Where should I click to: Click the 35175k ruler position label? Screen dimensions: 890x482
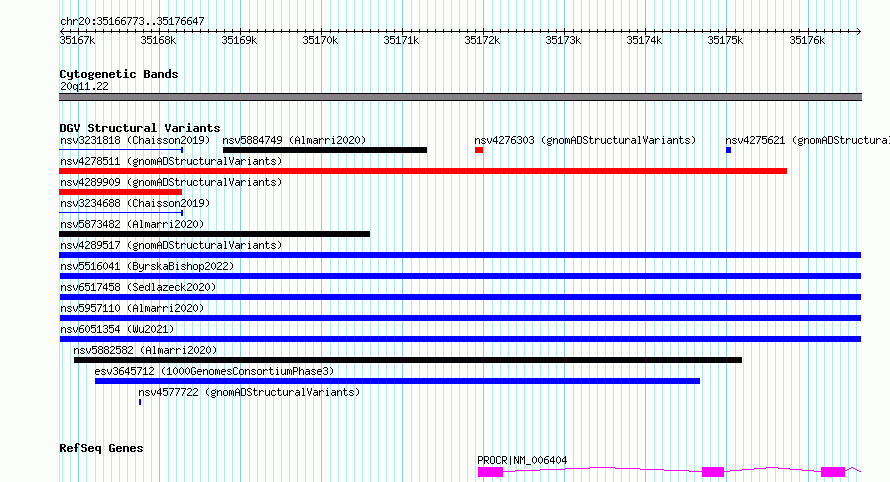pyautogui.click(x=725, y=40)
